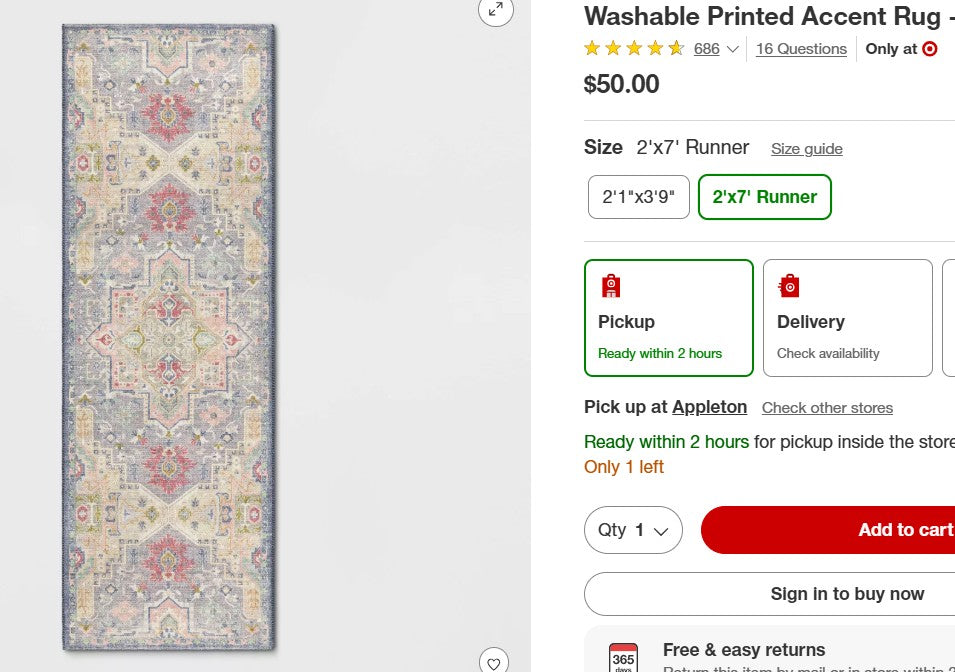The width and height of the screenshot is (955, 672).
Task: Click the Free & easy returns text
Action: coord(744,650)
